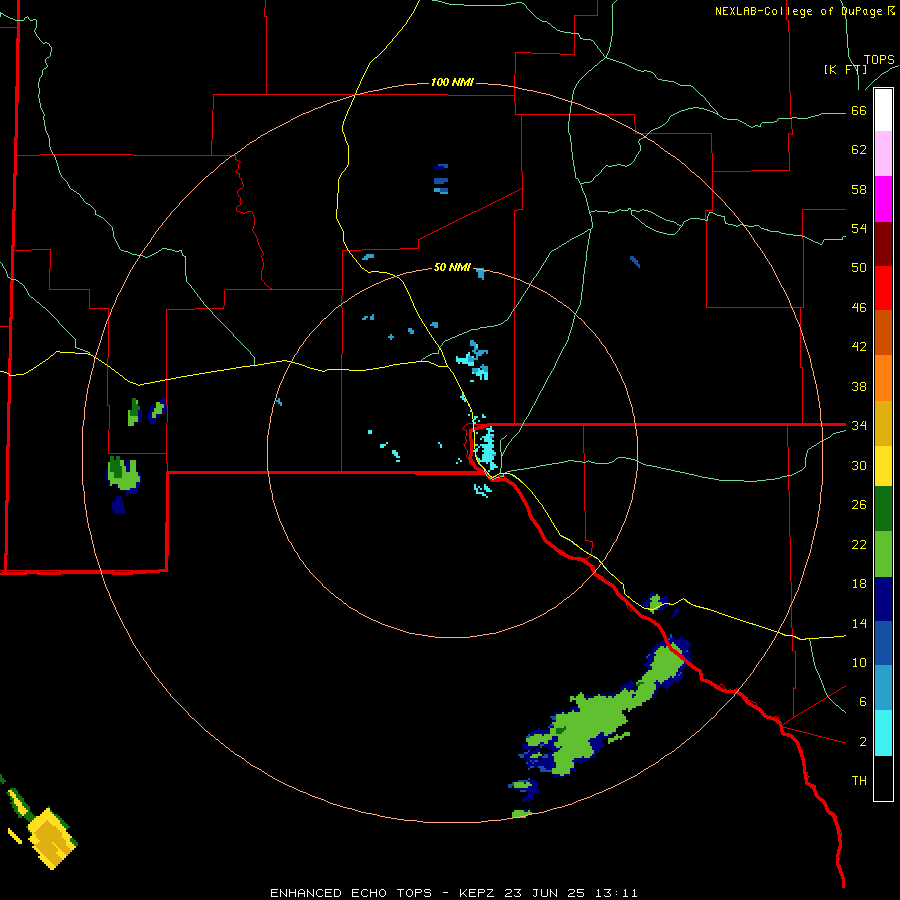
Task: Click the '22' legend value
Action: click(x=859, y=544)
